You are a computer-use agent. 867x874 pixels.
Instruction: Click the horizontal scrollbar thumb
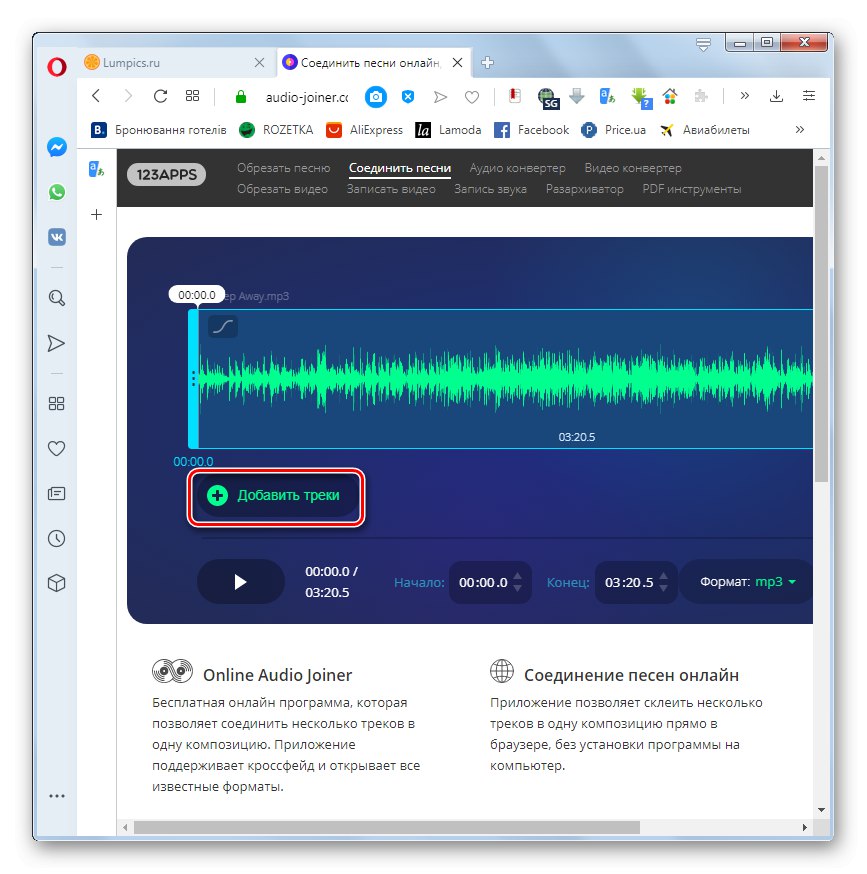[386, 828]
